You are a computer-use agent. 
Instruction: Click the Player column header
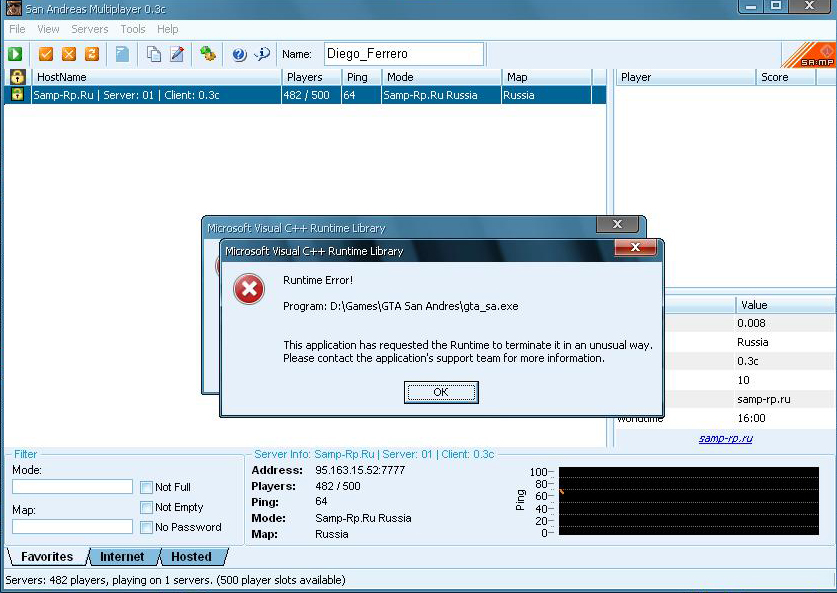(x=685, y=77)
